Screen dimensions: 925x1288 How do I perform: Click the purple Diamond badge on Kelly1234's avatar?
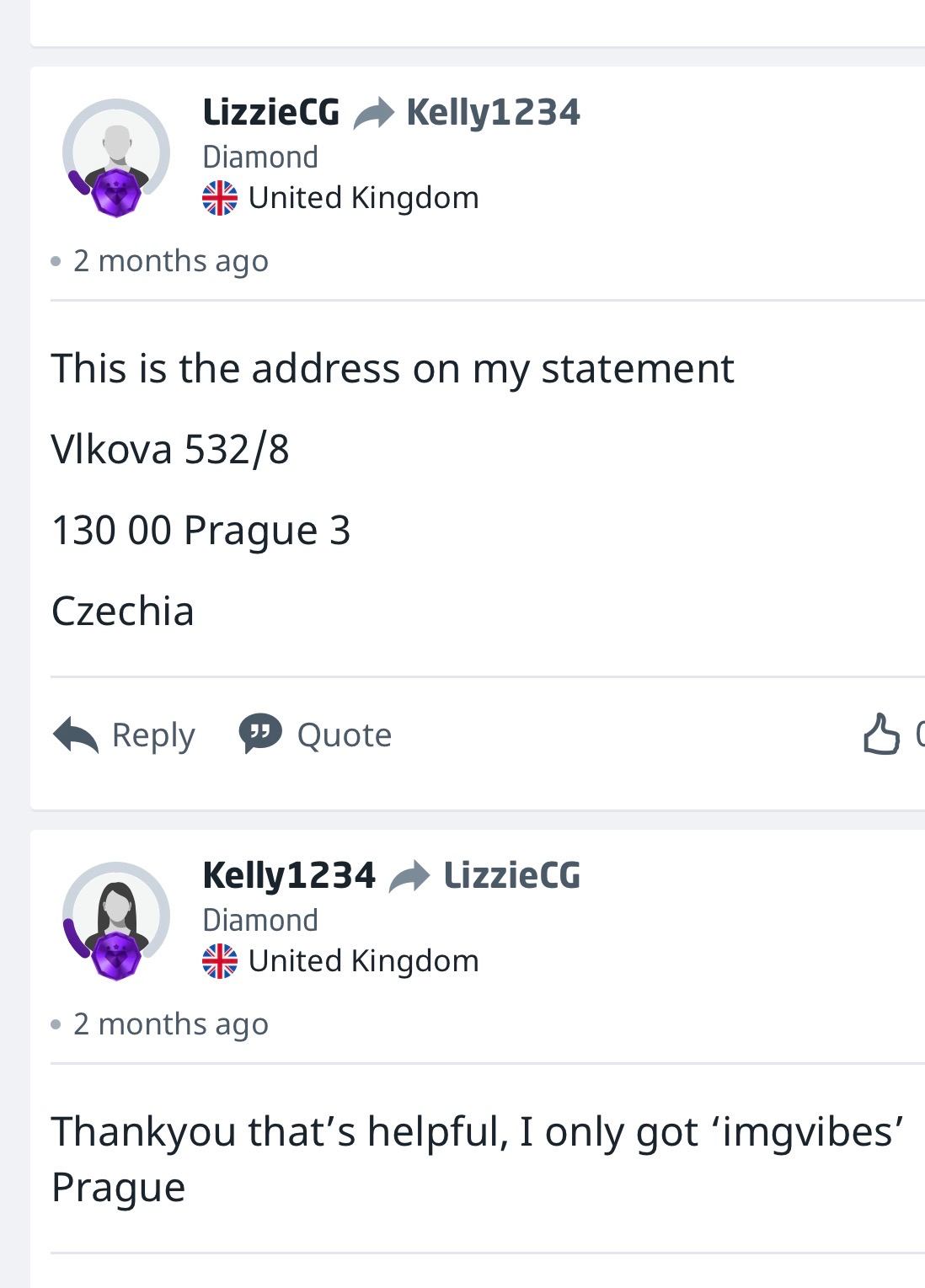[115, 956]
